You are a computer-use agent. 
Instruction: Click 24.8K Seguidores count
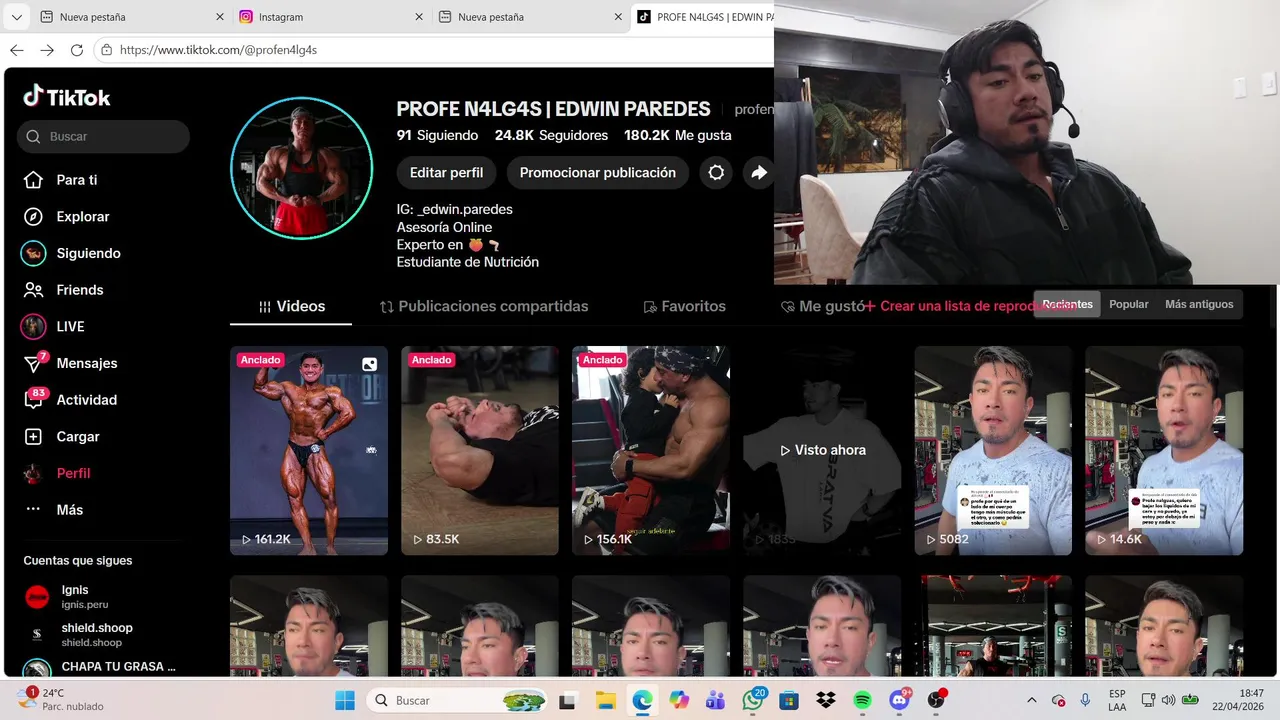coord(551,135)
